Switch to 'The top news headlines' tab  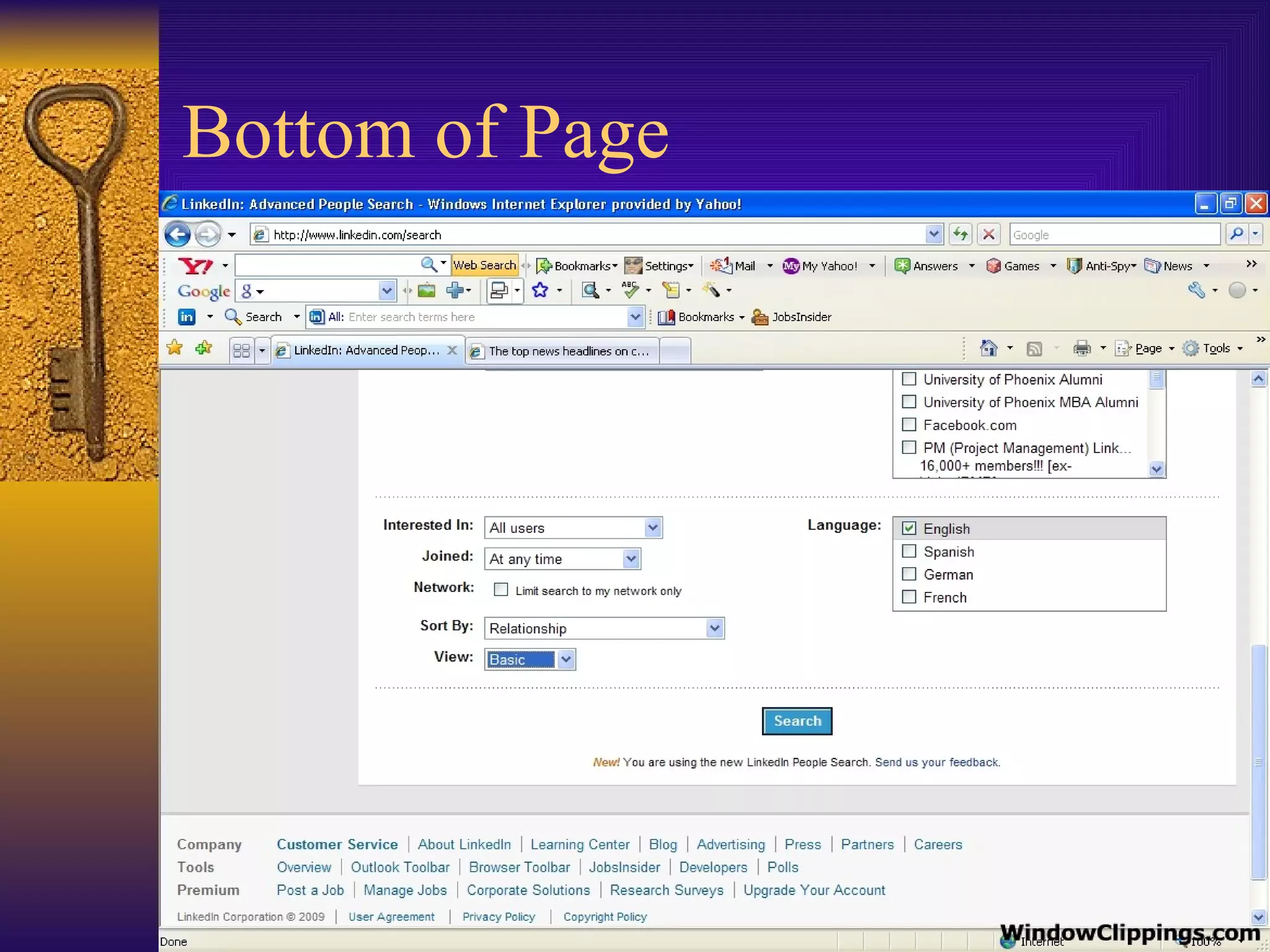562,351
